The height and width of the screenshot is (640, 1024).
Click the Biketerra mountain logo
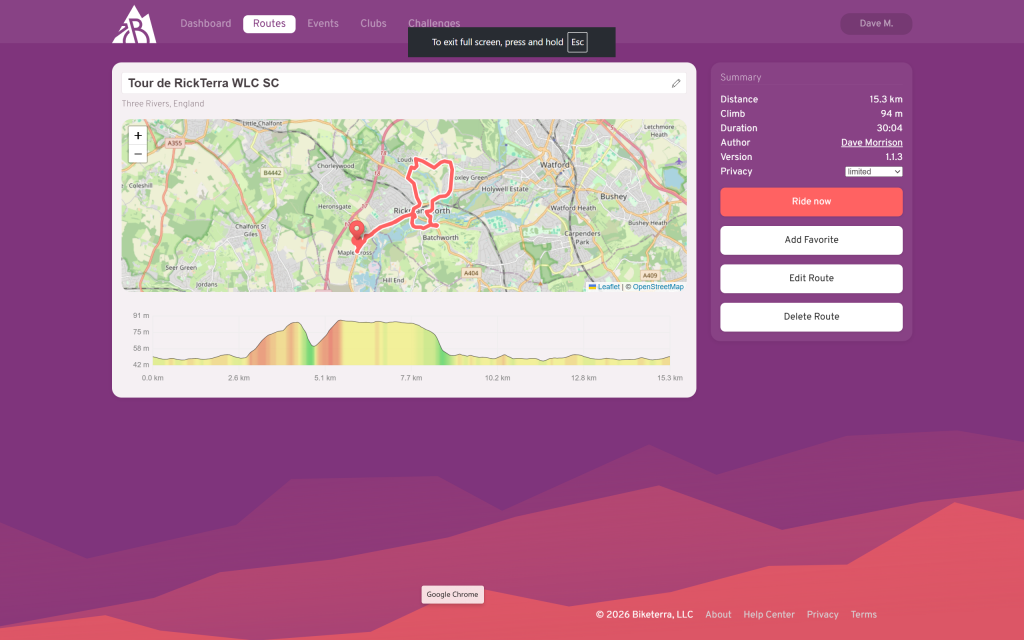134,24
